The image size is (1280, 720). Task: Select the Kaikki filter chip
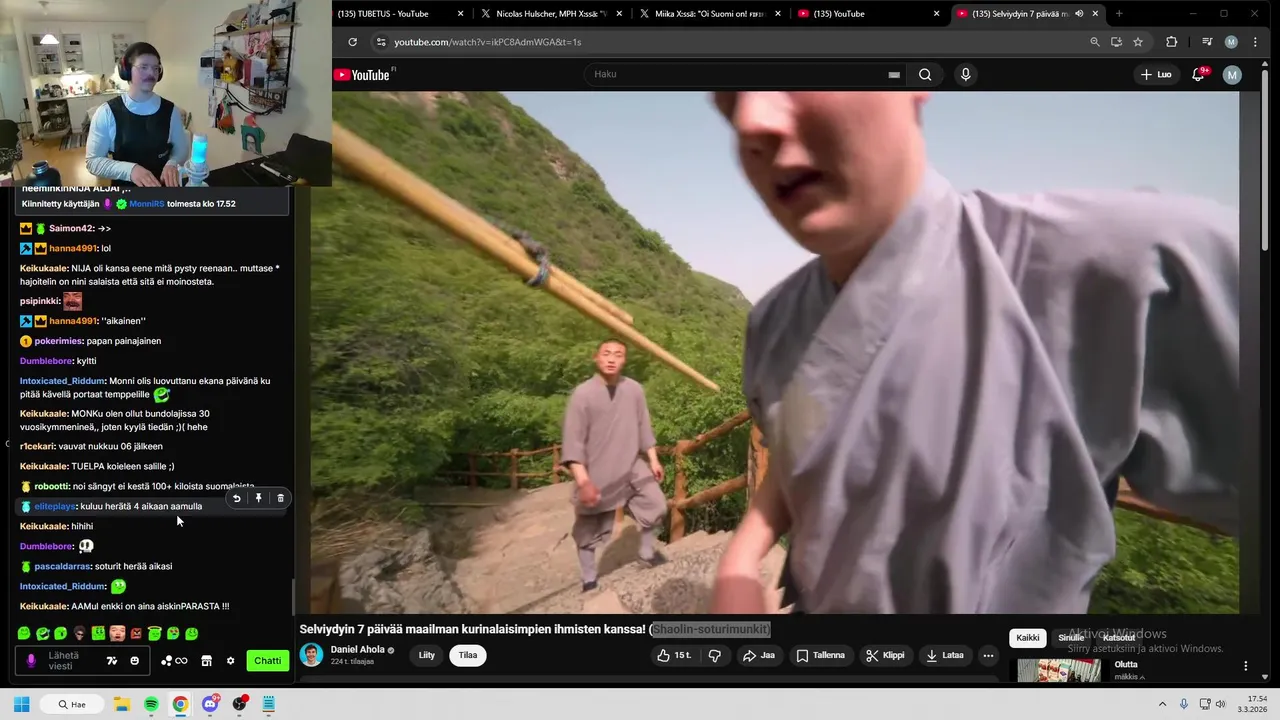tap(1028, 638)
